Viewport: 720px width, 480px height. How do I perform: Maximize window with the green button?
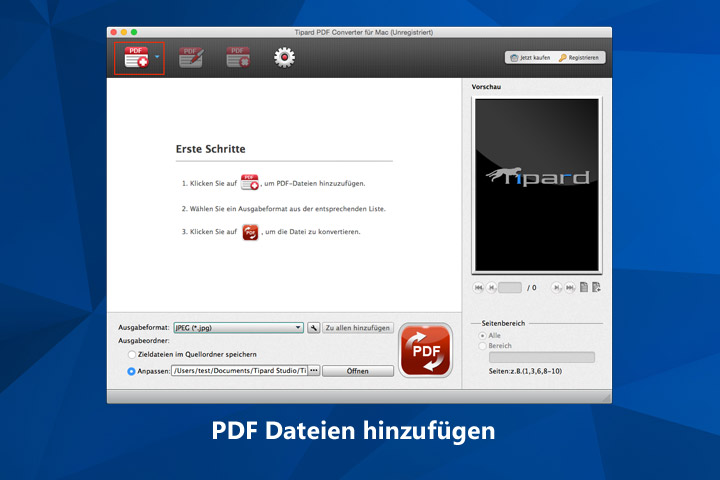pos(134,32)
